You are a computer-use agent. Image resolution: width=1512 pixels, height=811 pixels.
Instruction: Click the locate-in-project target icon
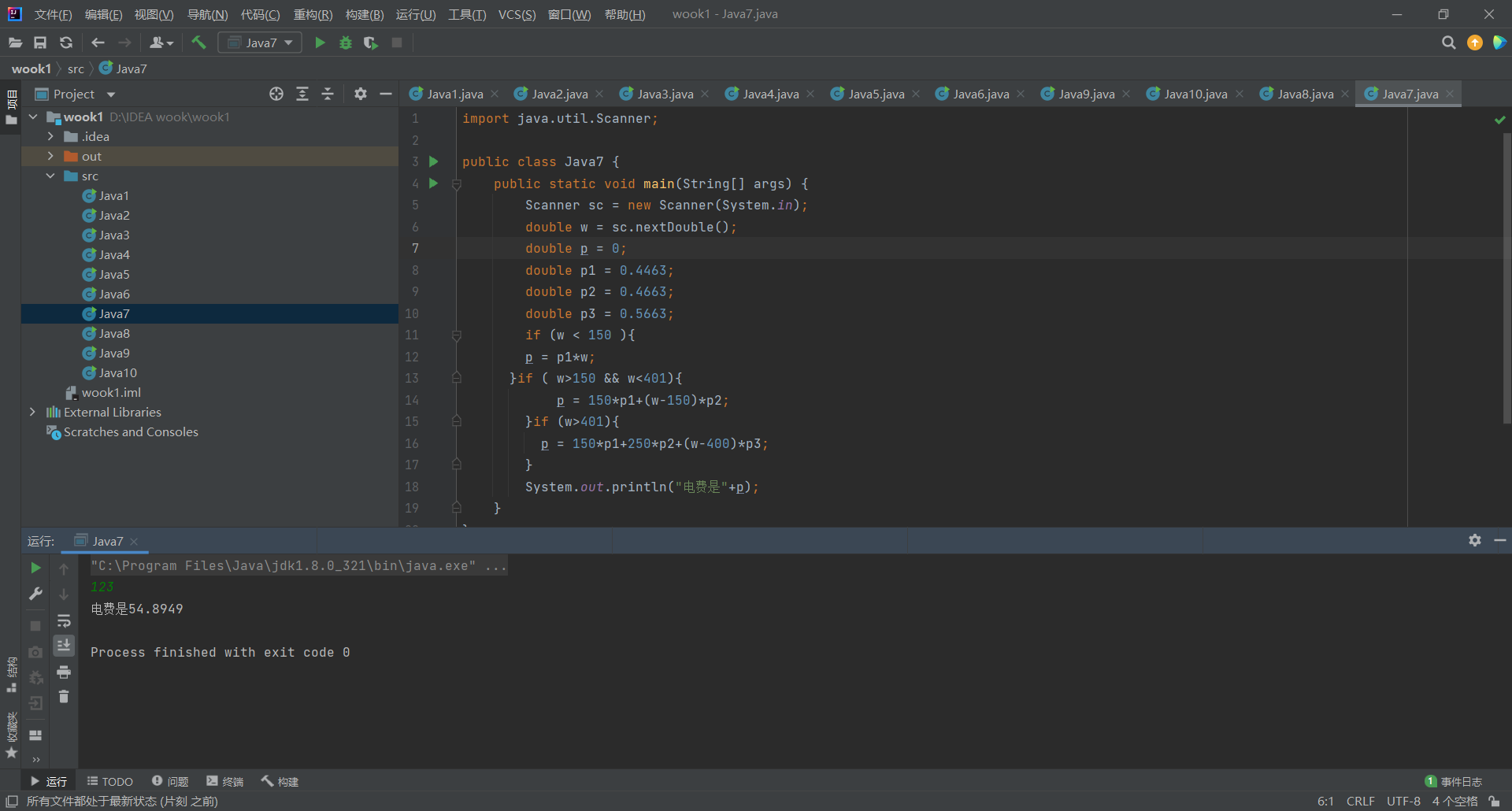click(276, 94)
